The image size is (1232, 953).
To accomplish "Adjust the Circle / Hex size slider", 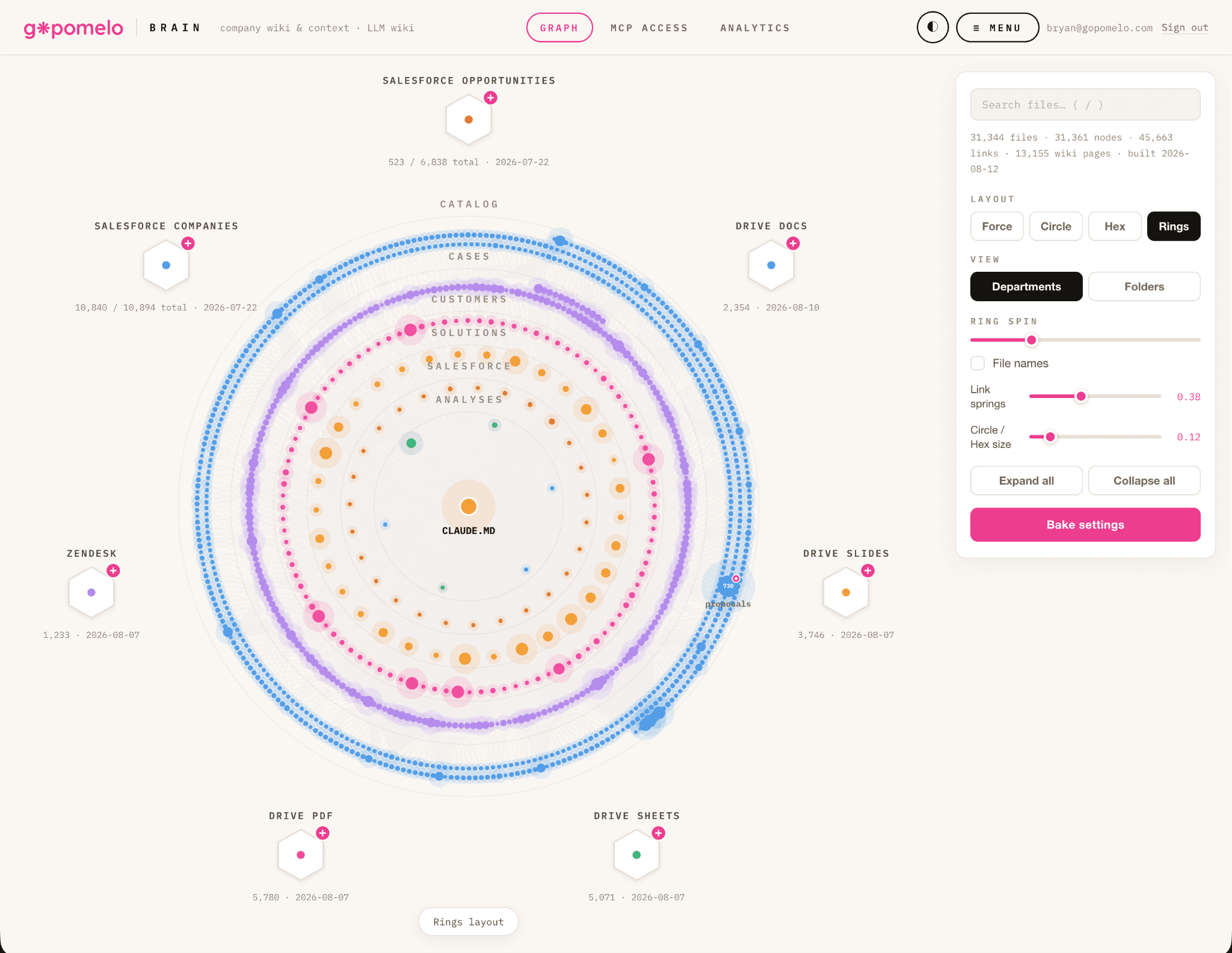I will click(x=1050, y=437).
